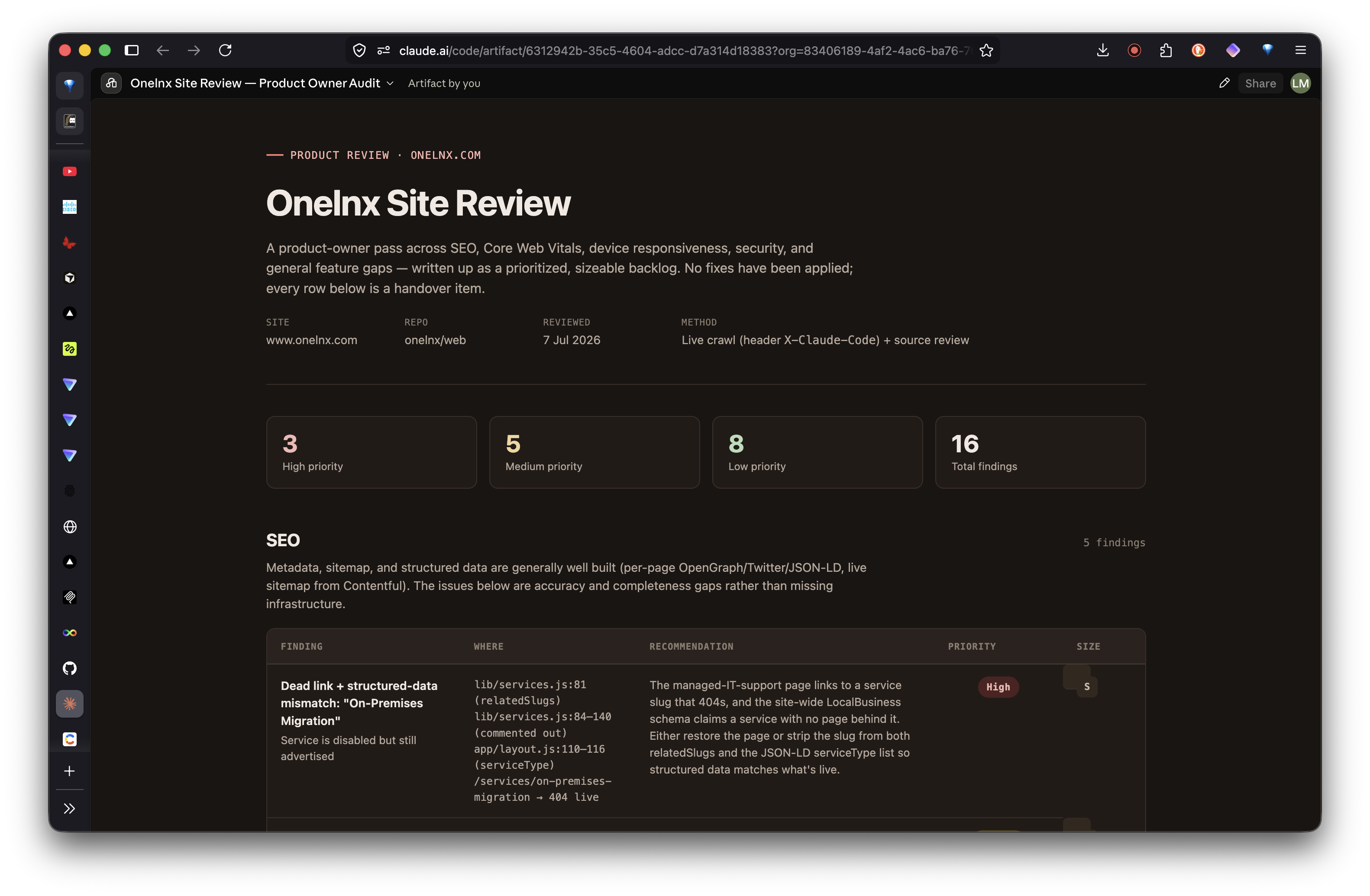Click the 'www.onelnx.com' site value
1370x896 pixels.
(x=311, y=340)
